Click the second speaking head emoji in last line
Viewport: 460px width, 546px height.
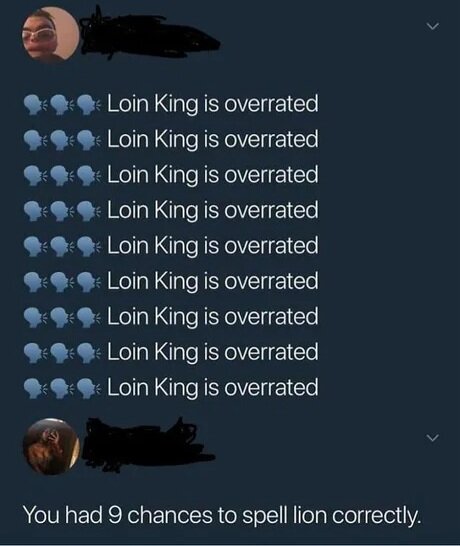(61, 388)
